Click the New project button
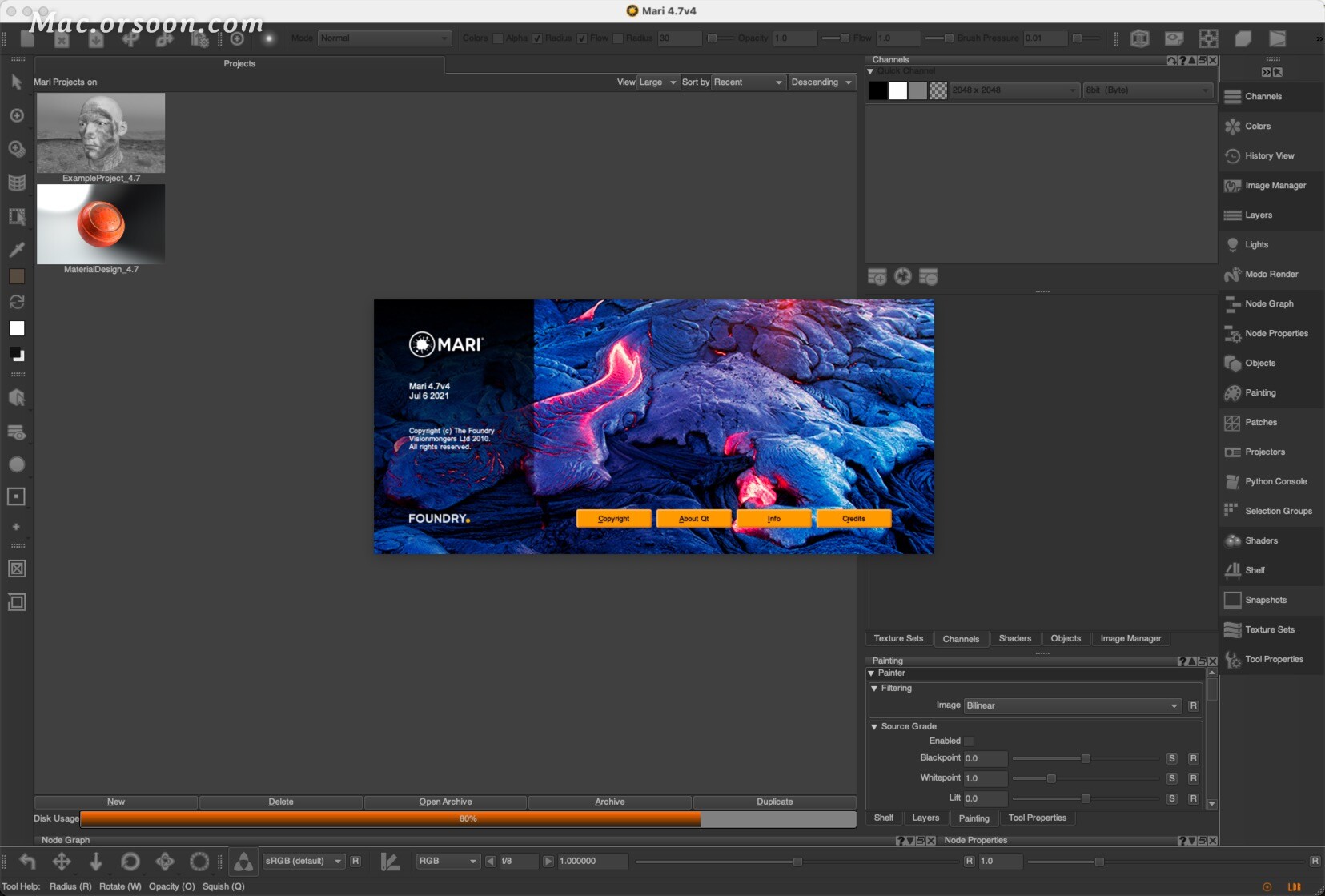The image size is (1325, 896). click(x=116, y=802)
